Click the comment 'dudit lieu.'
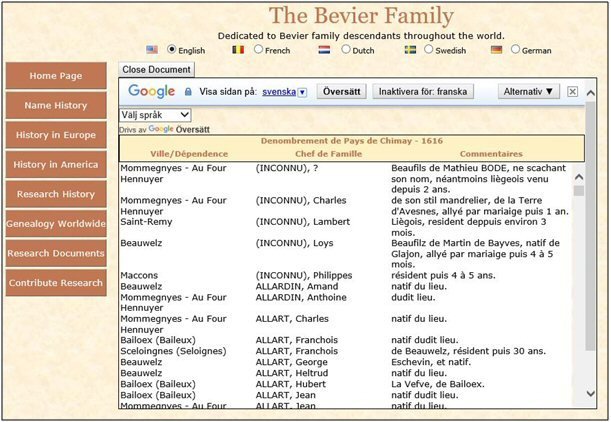Image resolution: width=611 pixels, height=422 pixels. pyautogui.click(x=413, y=297)
